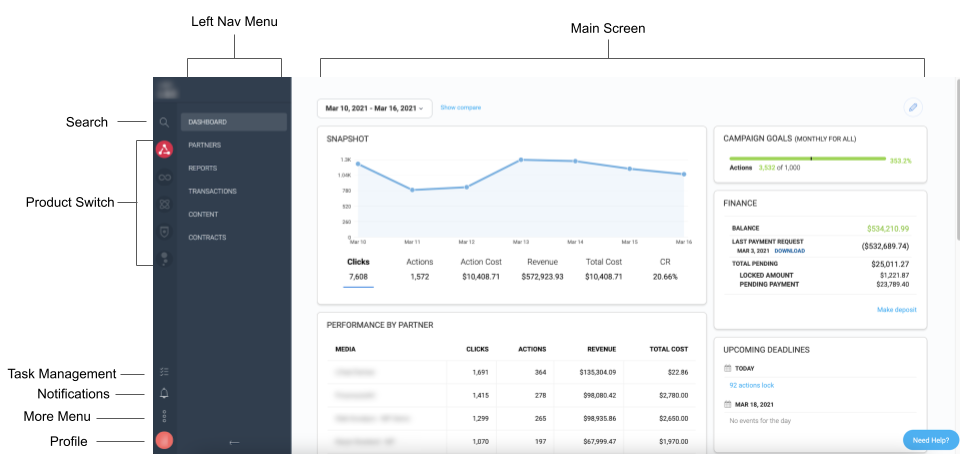Go to the Transactions menu item
Screen dimensions: 960x454
[x=212, y=191]
